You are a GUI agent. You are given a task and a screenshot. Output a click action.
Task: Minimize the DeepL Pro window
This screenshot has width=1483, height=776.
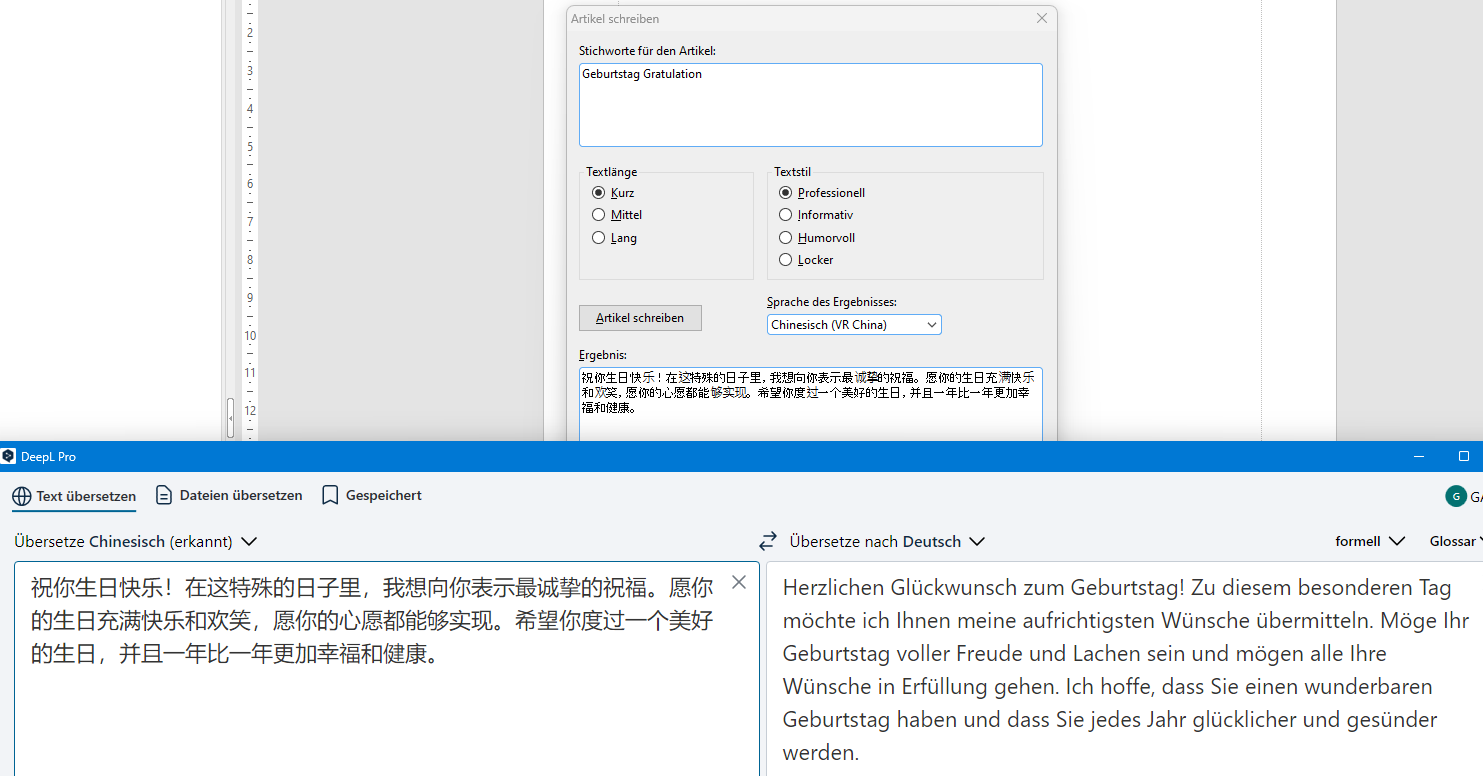point(1419,456)
